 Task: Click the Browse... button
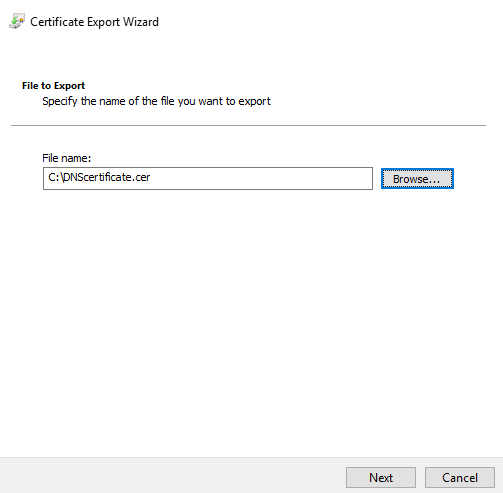point(417,179)
